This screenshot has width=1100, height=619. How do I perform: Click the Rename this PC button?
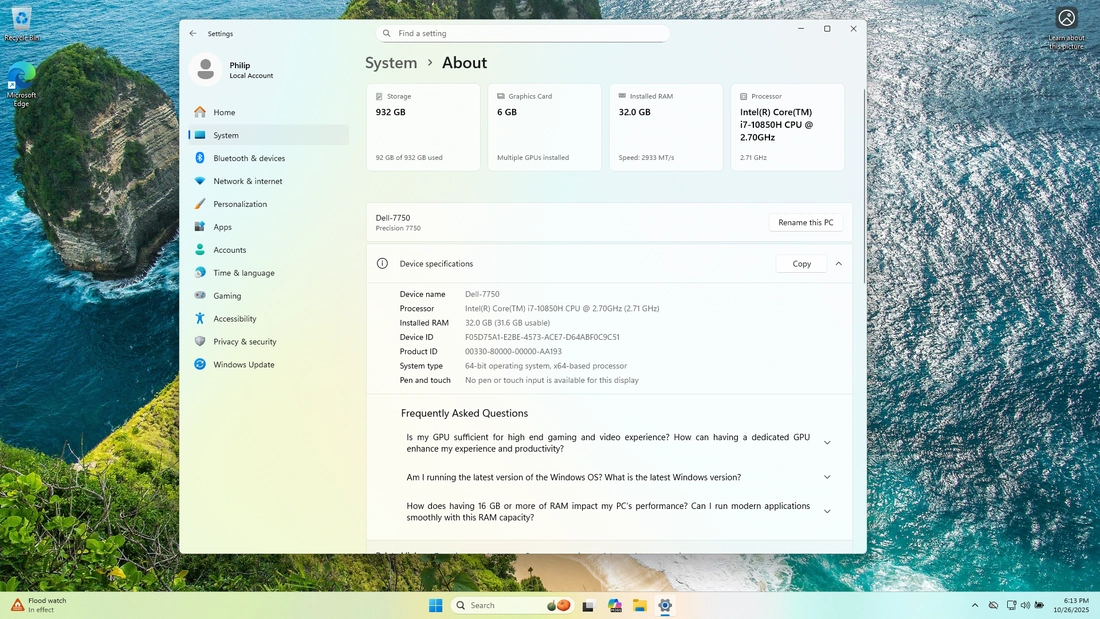[x=806, y=222]
